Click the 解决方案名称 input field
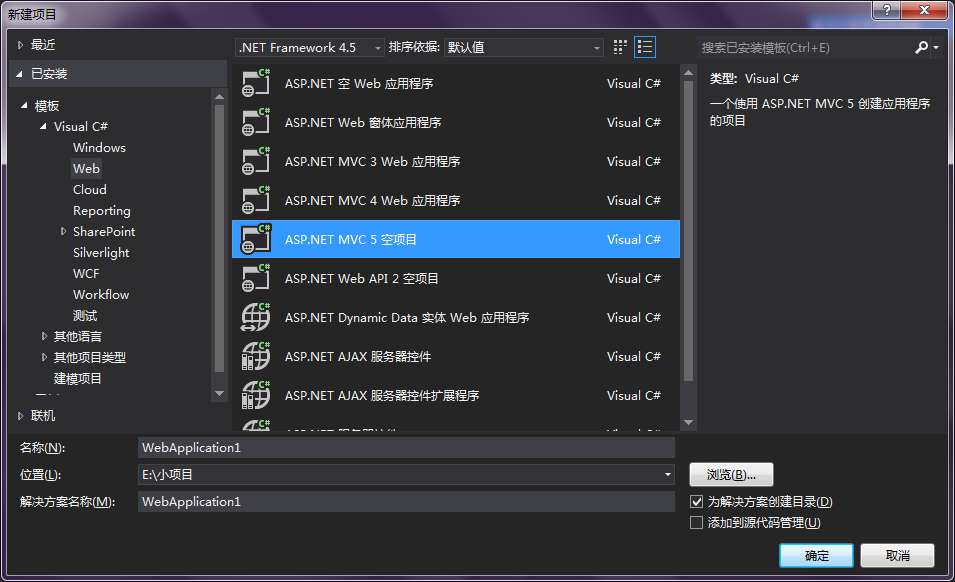The height and width of the screenshot is (582, 955). click(x=406, y=502)
